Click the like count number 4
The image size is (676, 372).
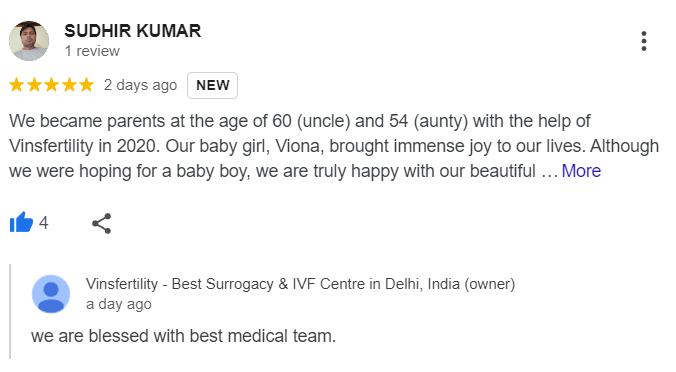tap(44, 223)
